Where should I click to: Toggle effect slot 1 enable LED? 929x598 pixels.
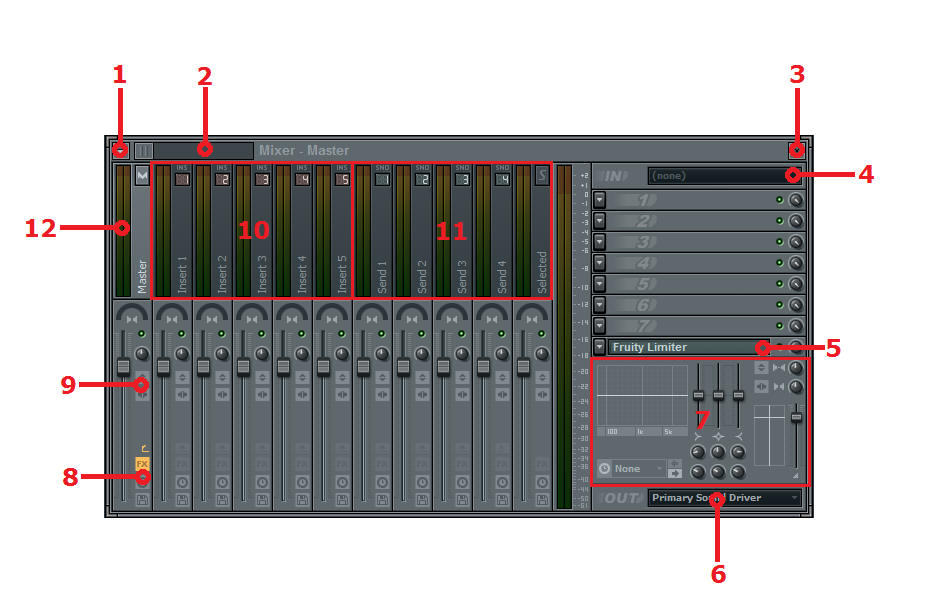click(x=779, y=200)
